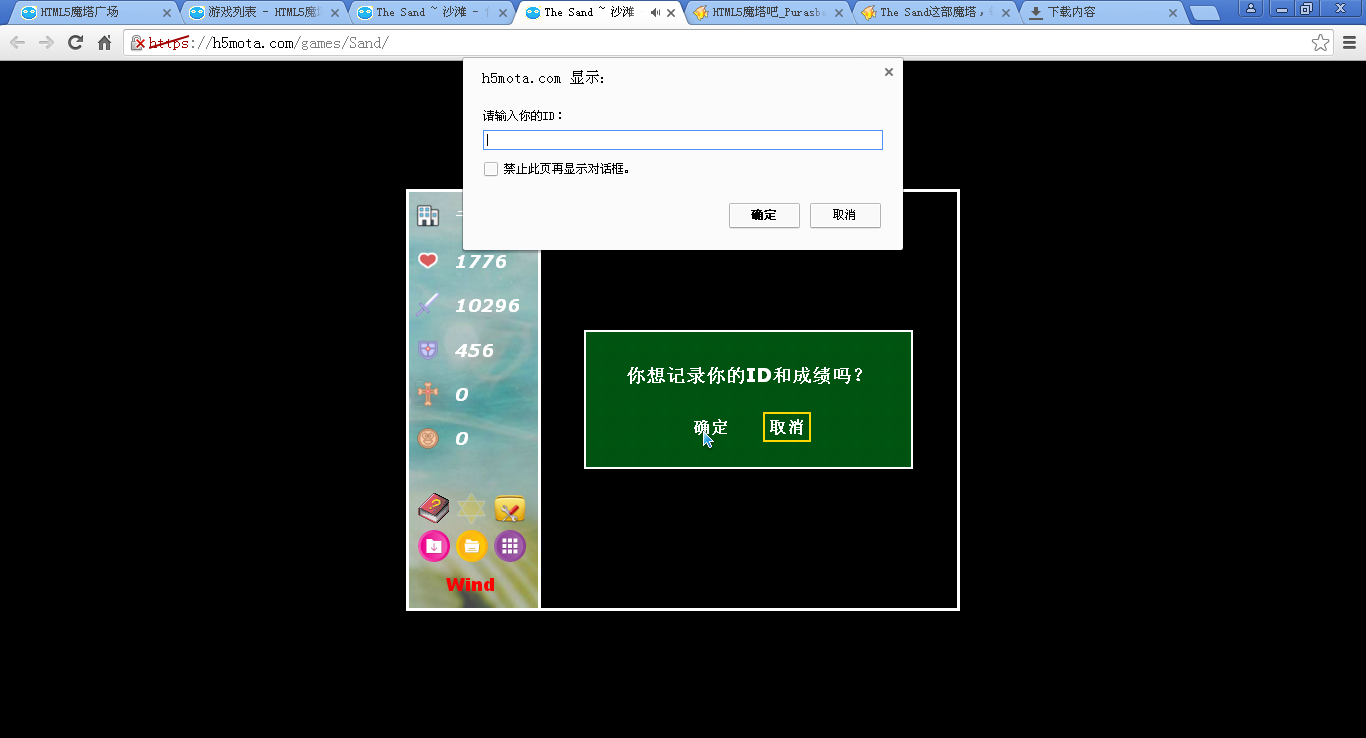This screenshot has width=1366, height=738.
Task: Go to the browser home page
Action: click(x=104, y=43)
